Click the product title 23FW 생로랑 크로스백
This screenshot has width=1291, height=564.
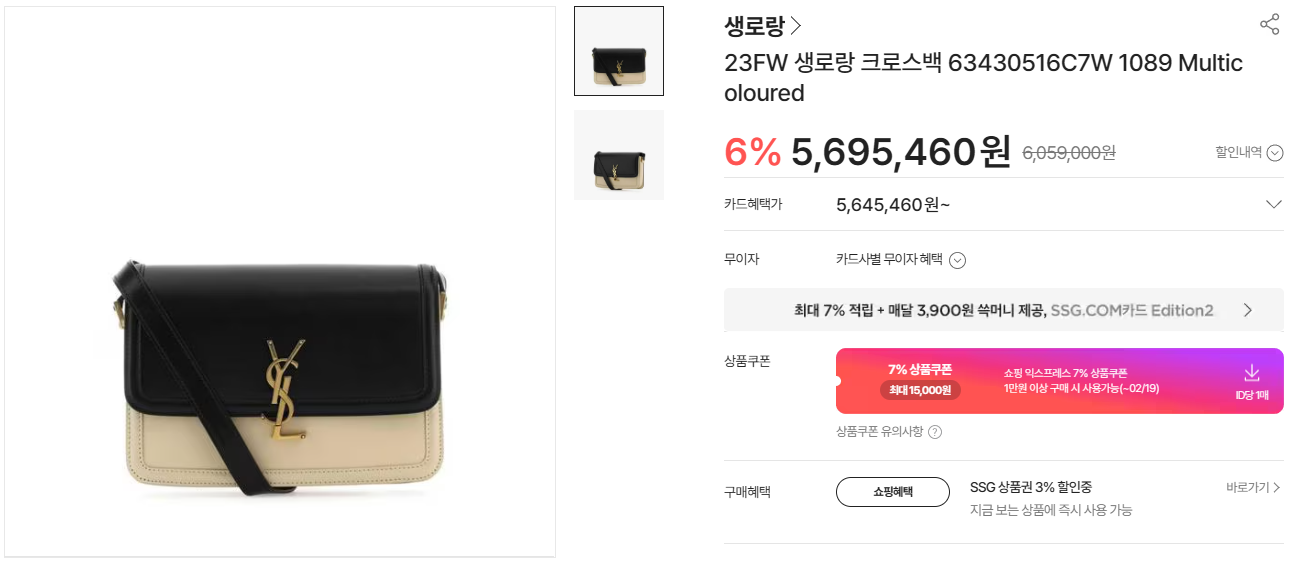coord(983,64)
